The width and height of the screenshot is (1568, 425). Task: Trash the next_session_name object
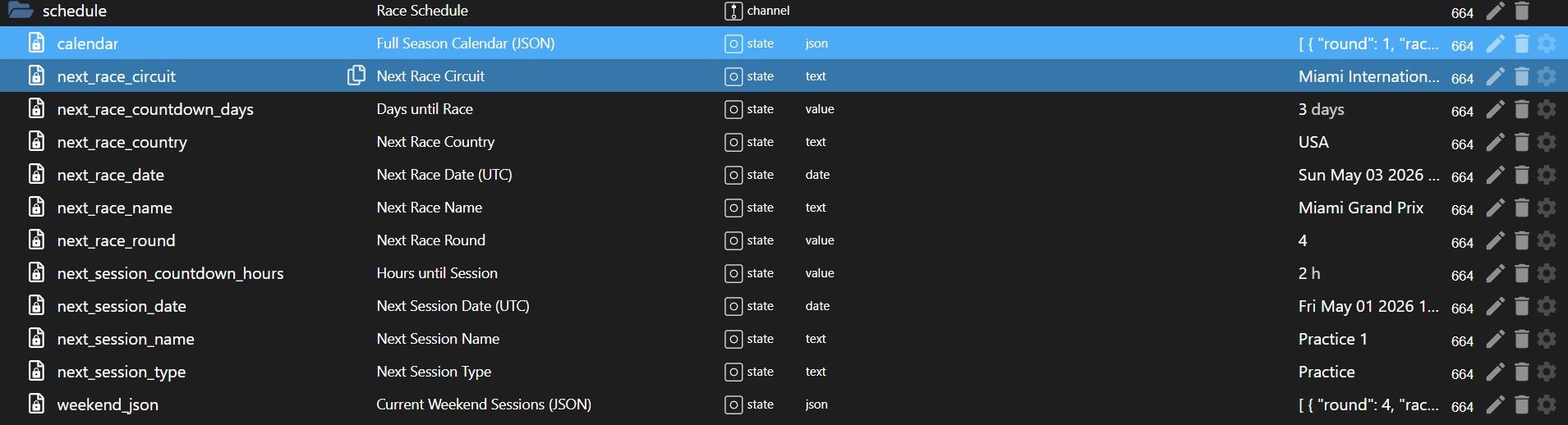(x=1521, y=339)
